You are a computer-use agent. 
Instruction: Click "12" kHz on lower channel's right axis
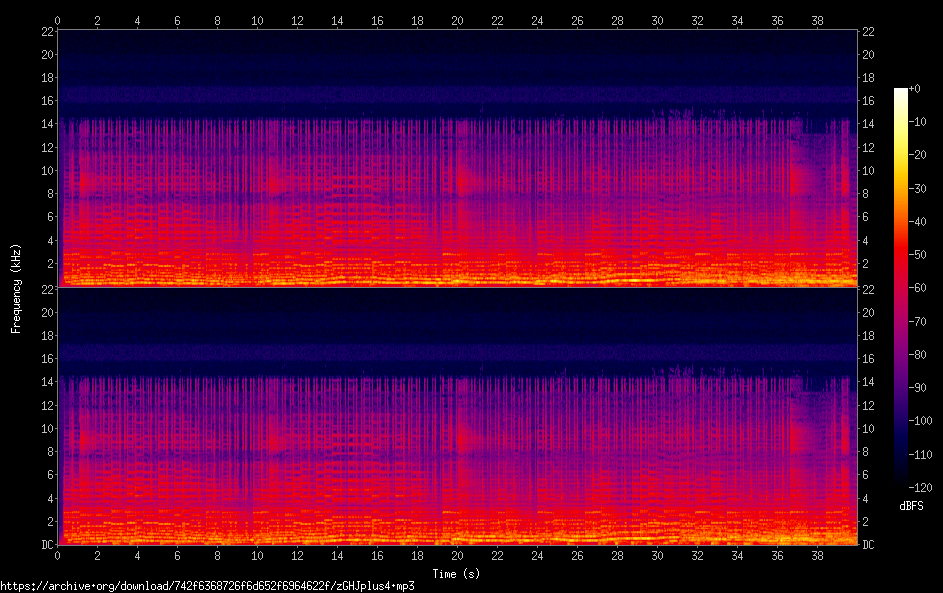coord(868,405)
